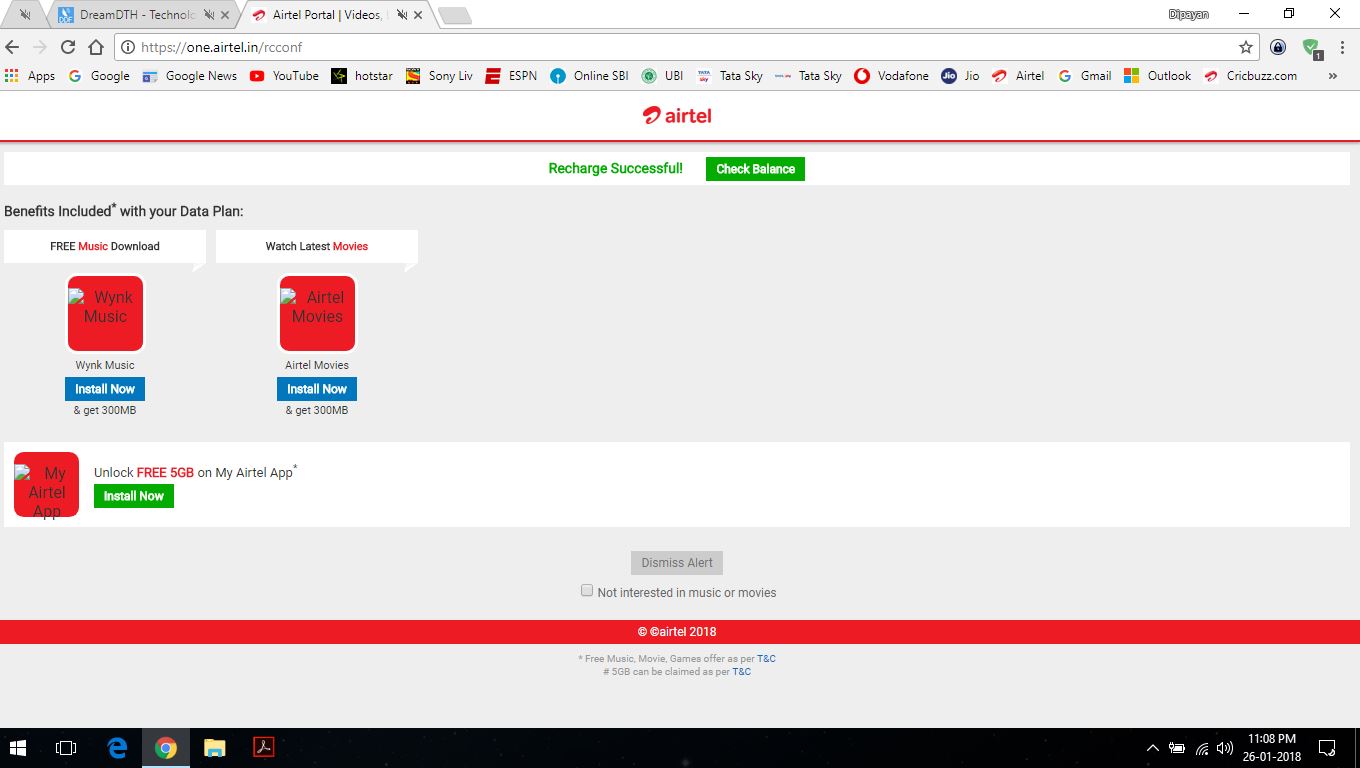Click the Dismiss Alert button
Image resolution: width=1360 pixels, height=768 pixels.
tap(677, 563)
